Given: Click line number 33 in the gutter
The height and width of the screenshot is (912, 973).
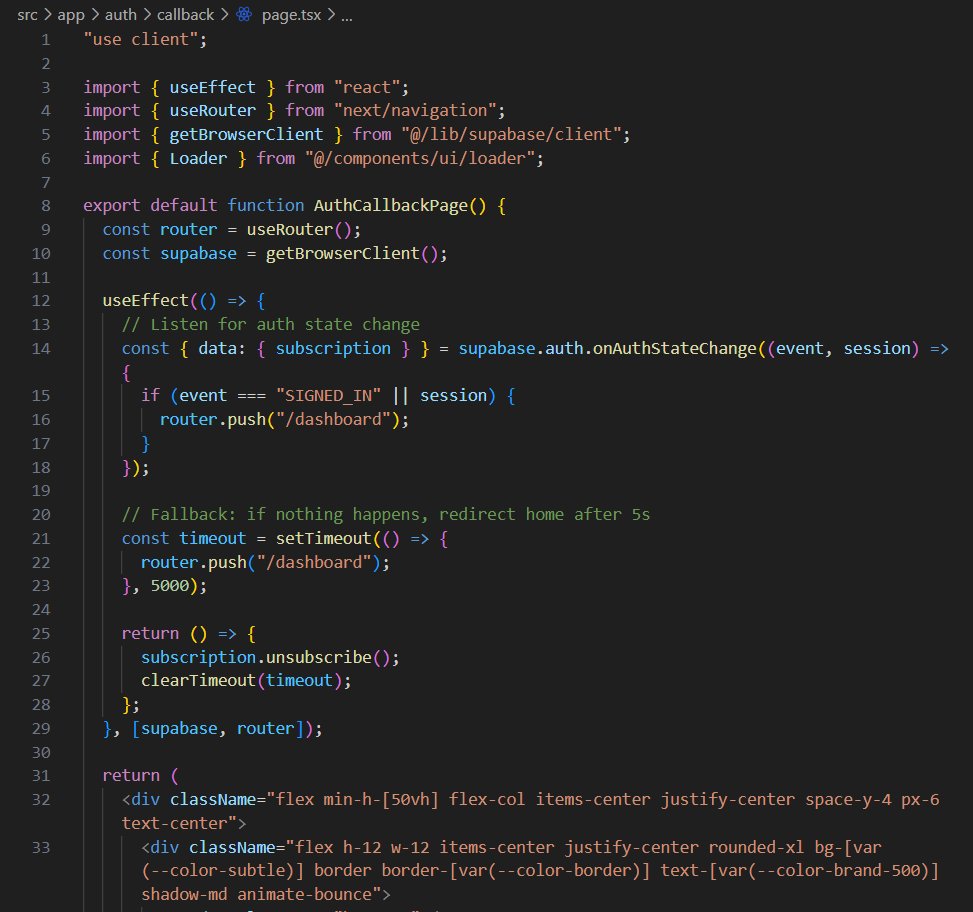Looking at the screenshot, I should click(41, 847).
